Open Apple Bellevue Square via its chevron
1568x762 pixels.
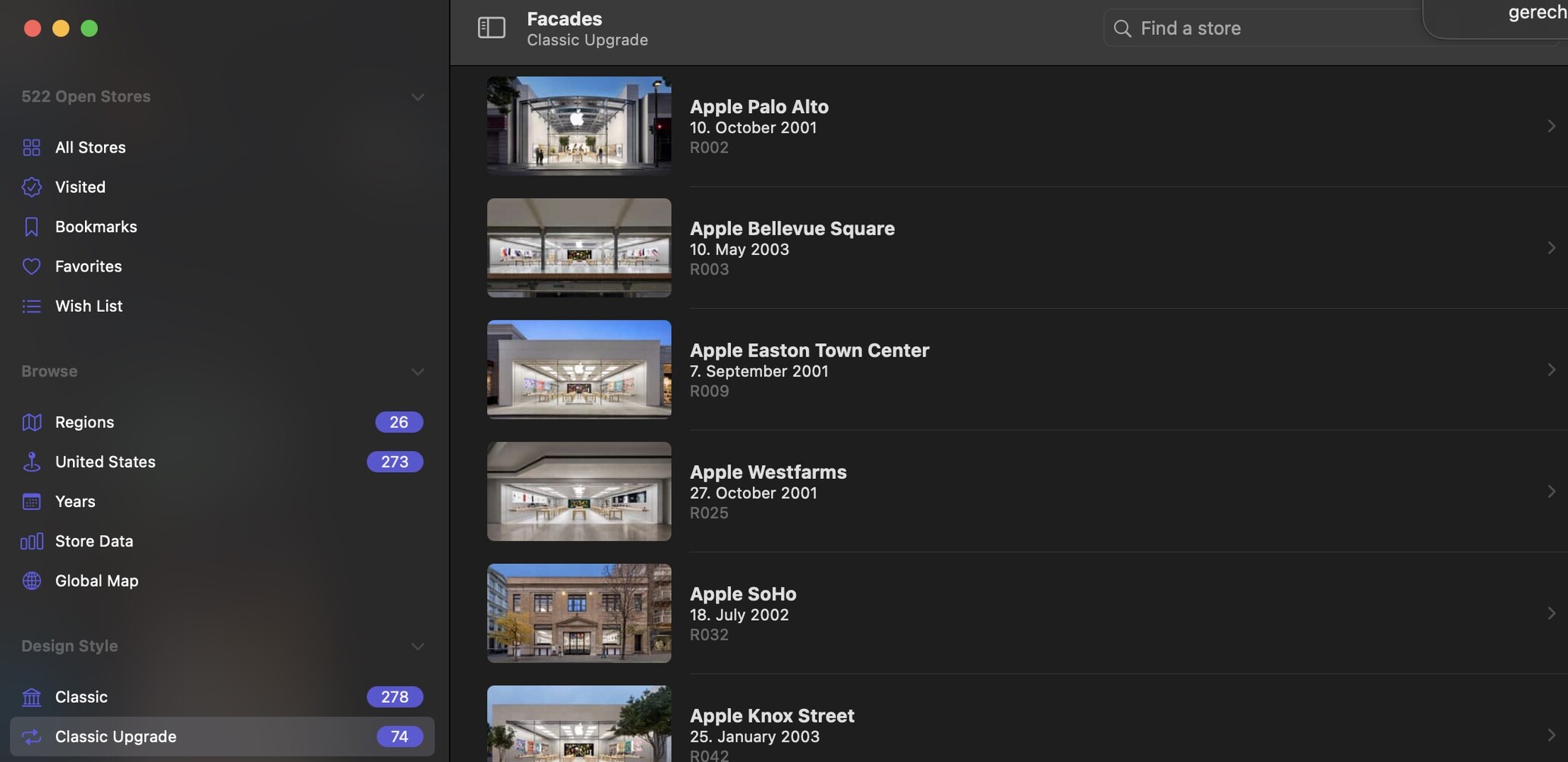point(1551,247)
